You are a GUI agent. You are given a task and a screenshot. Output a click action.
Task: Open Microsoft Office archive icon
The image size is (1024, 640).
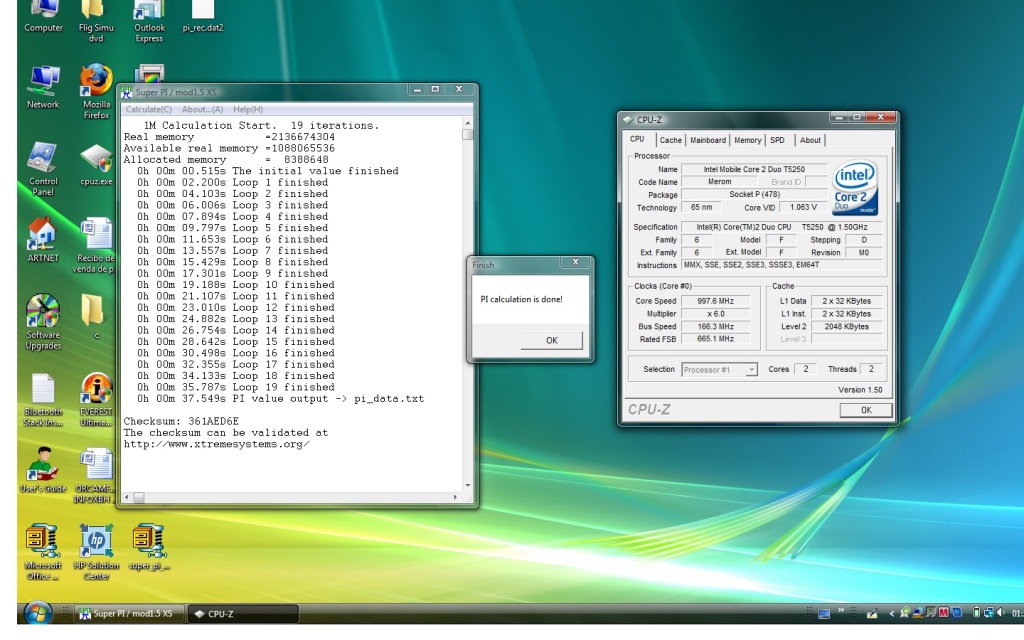[43, 552]
